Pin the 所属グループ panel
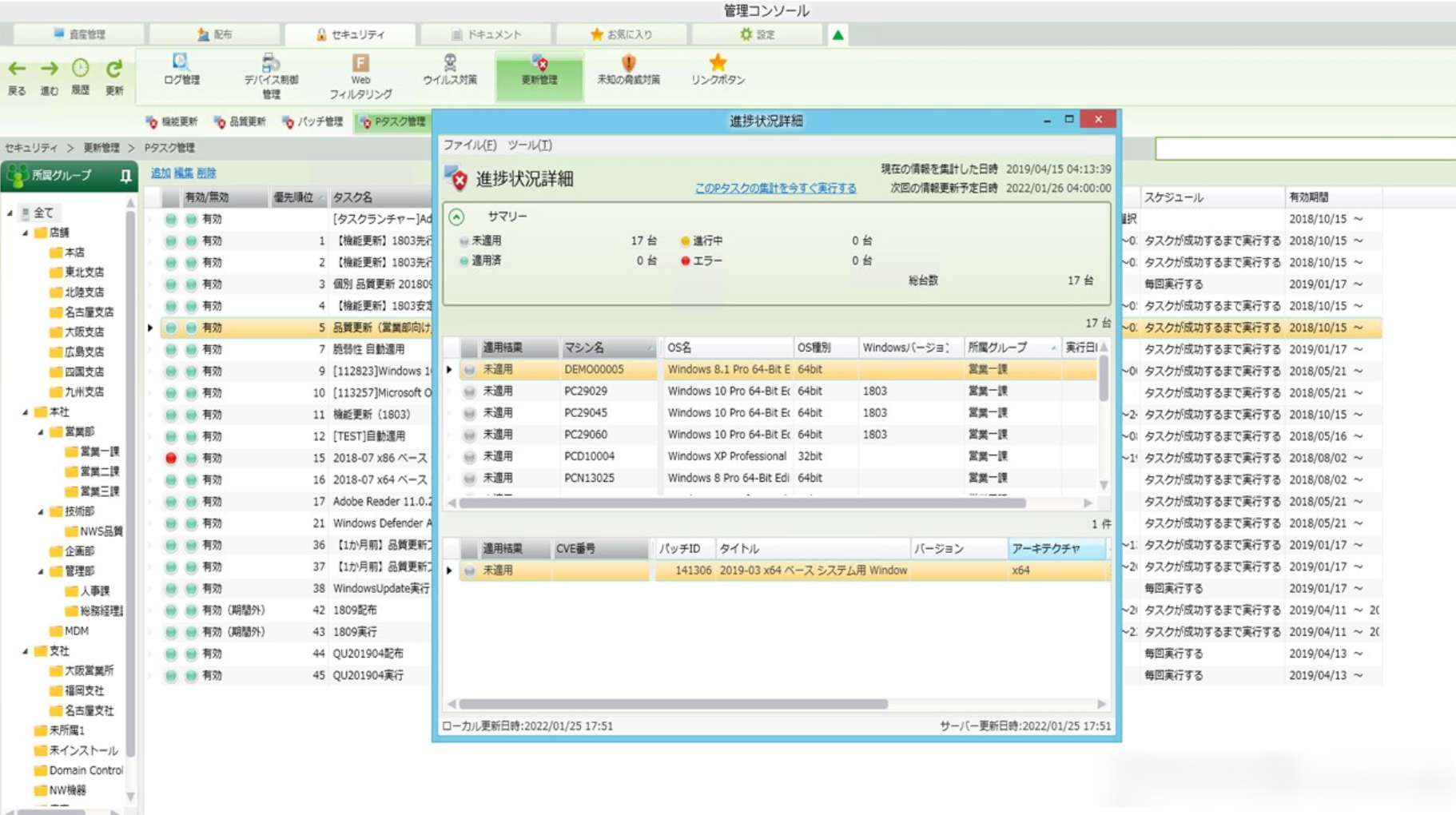1456x815 pixels. [x=125, y=176]
